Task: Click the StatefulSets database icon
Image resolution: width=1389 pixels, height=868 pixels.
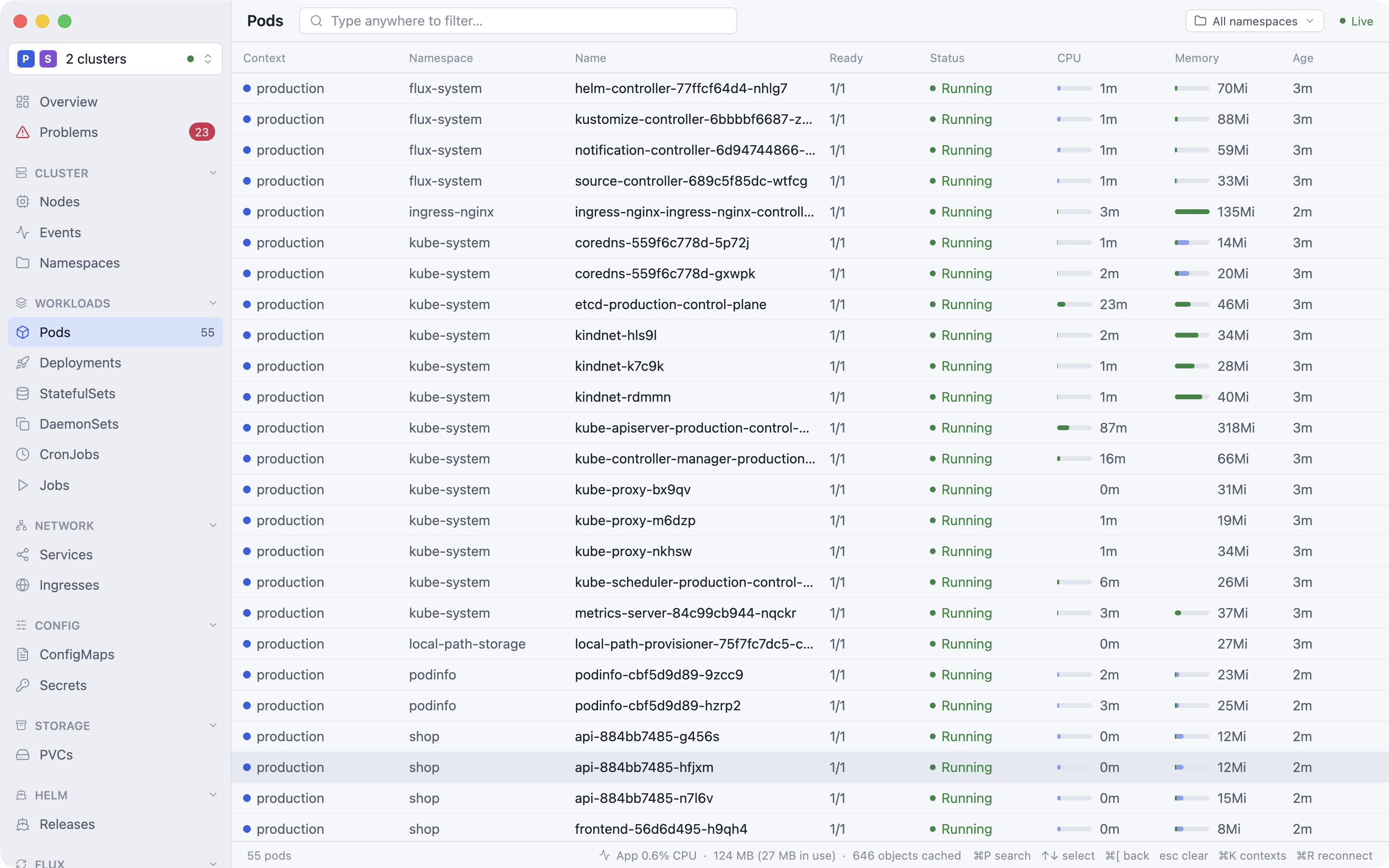Action: tap(22, 393)
